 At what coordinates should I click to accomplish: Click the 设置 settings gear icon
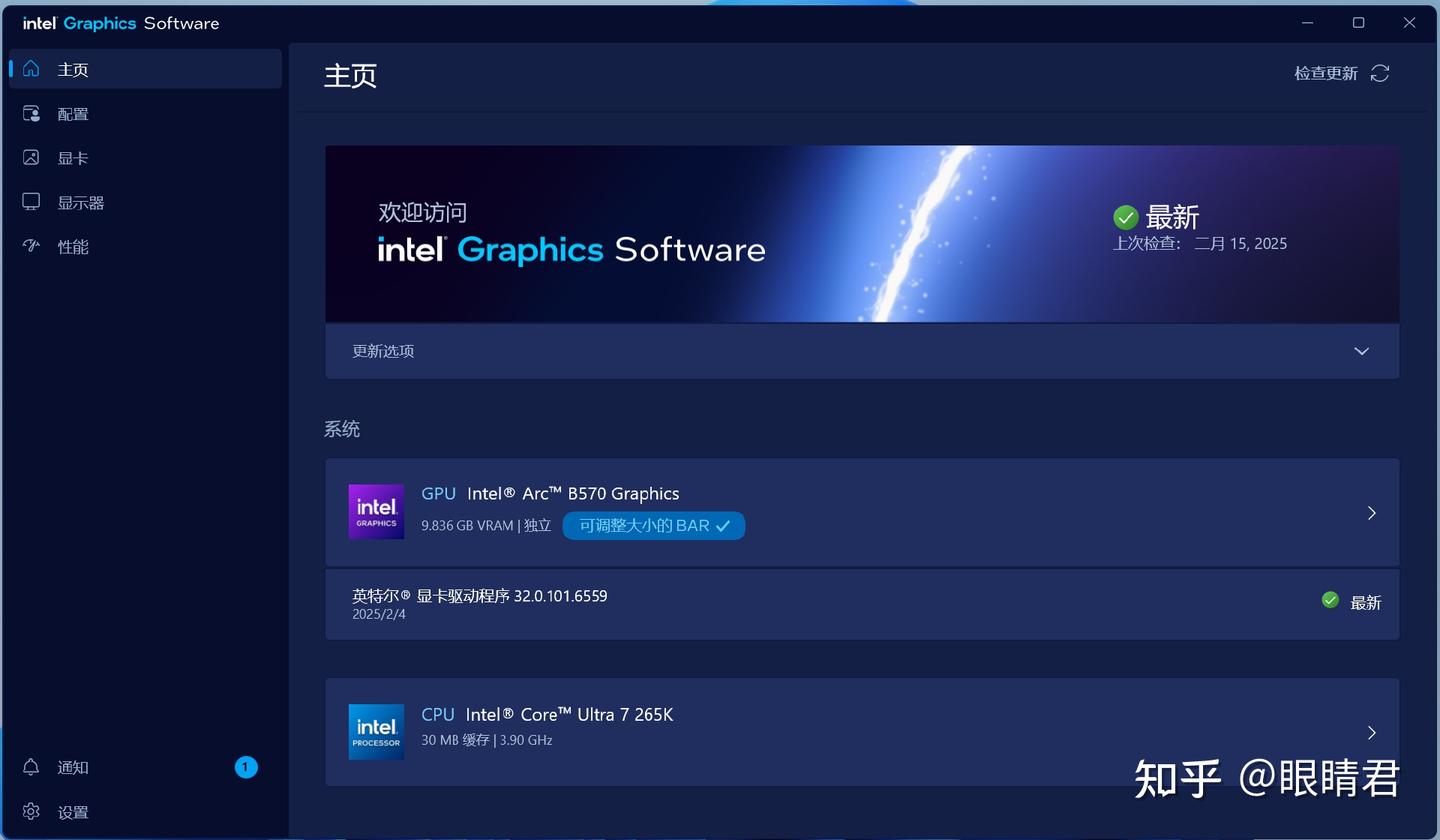pos(31,812)
